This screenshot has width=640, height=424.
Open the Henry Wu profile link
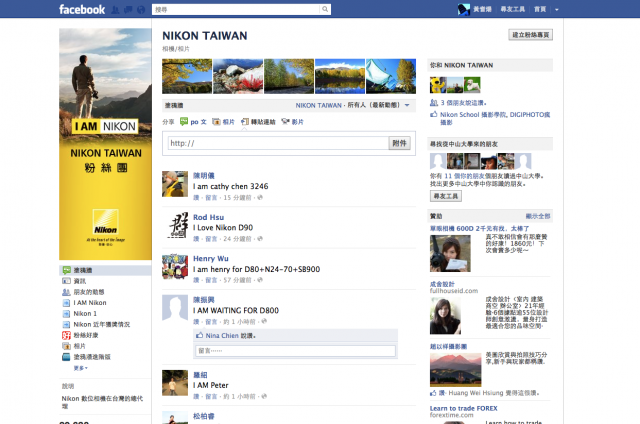(211, 258)
